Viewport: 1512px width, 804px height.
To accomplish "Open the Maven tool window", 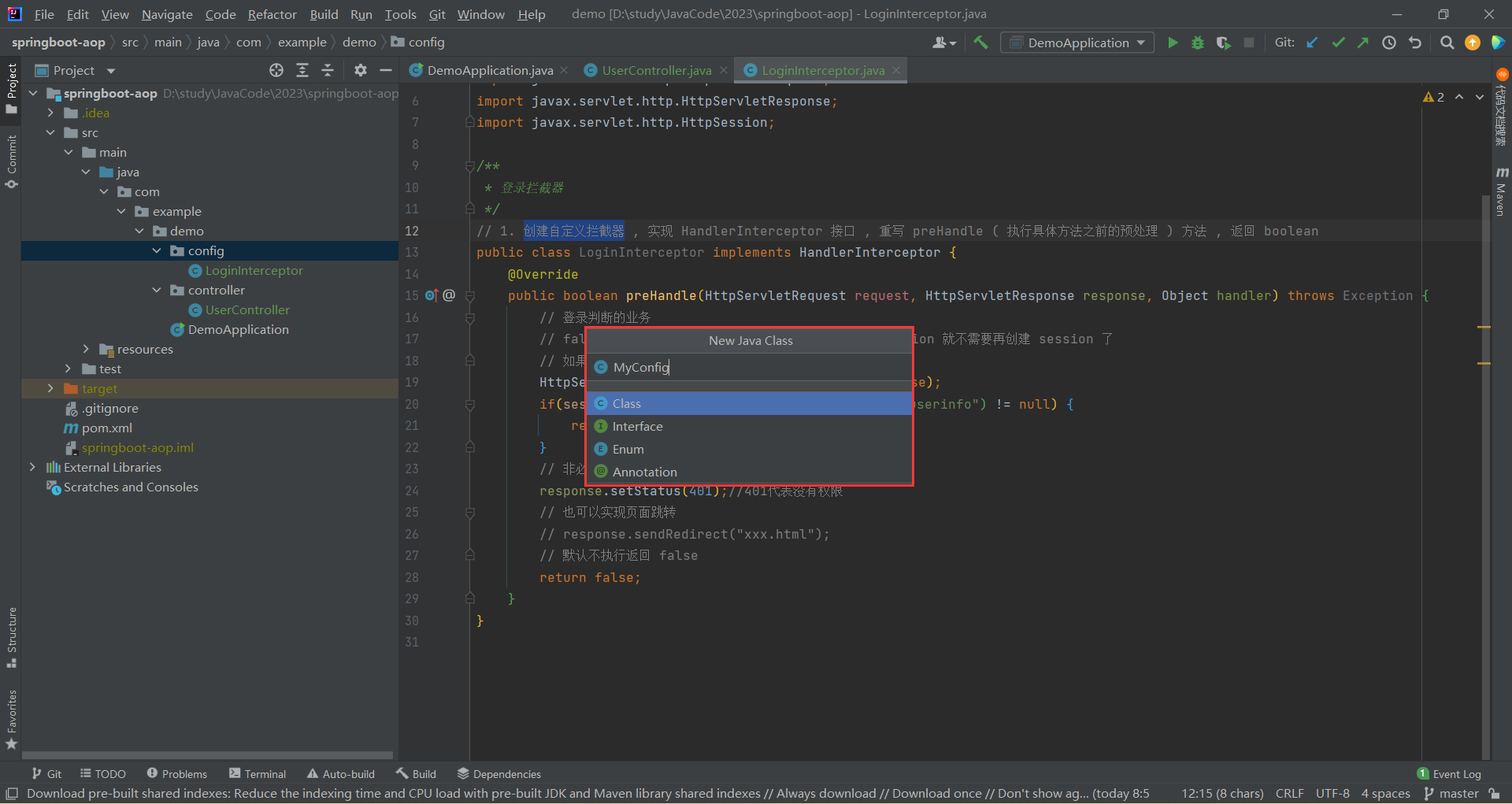I will point(1501,191).
